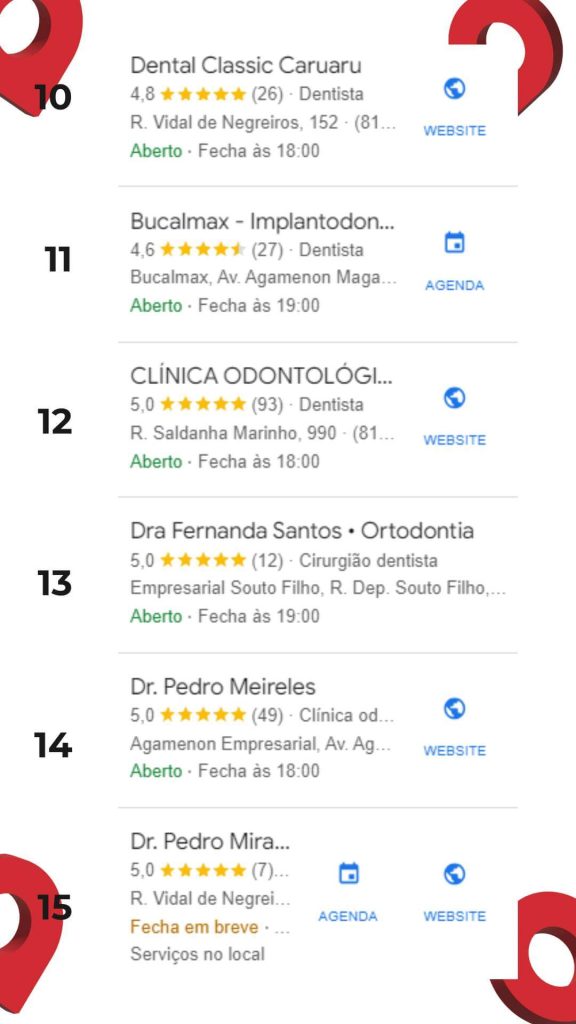Open the calendar icon for Dr. Pedro Mira...
Image resolution: width=576 pixels, height=1024 pixels.
[x=348, y=873]
